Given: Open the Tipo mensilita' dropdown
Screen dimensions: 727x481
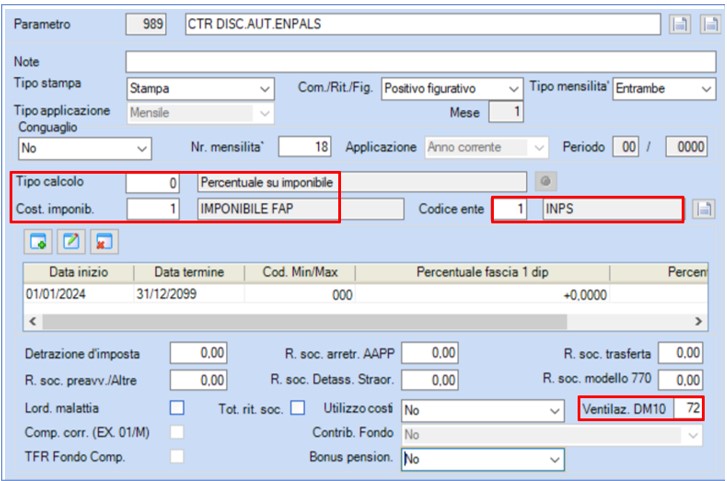Looking at the screenshot, I should coord(664,89).
